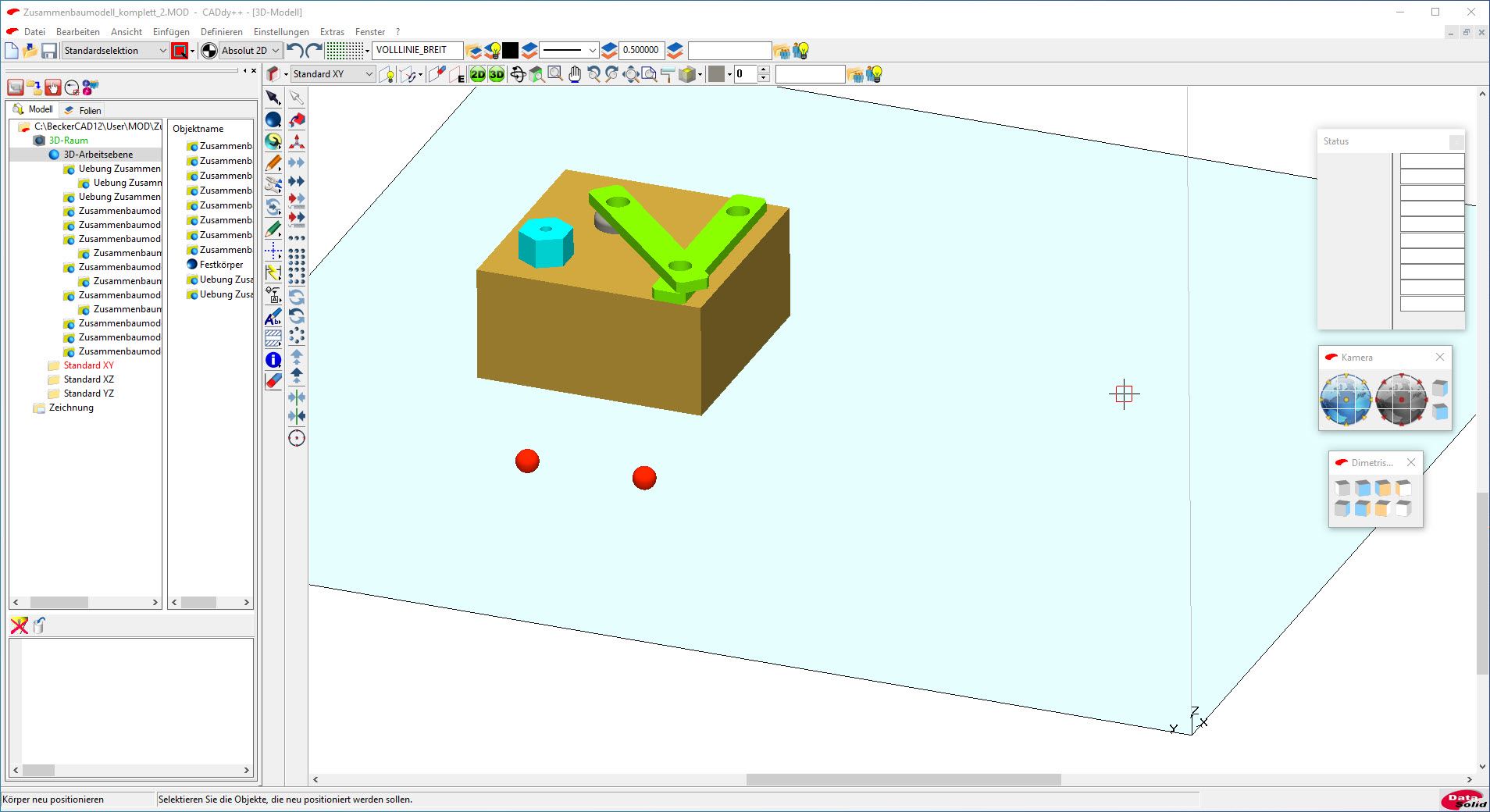Toggle the dotted grid display button

(x=344, y=51)
